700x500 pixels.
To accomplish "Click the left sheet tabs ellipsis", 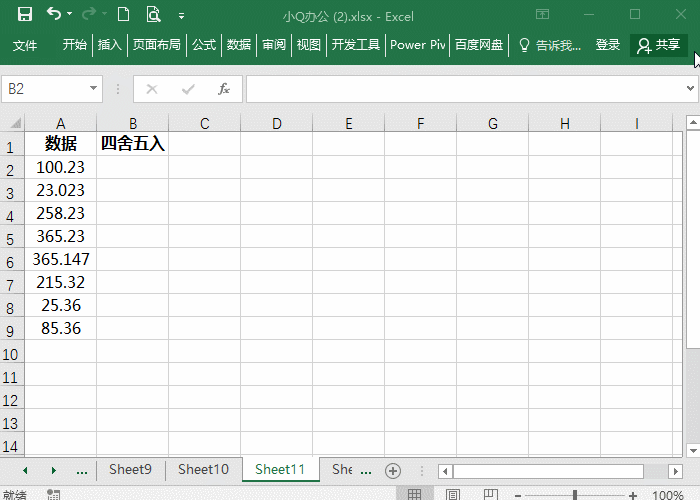I will click(x=82, y=471).
